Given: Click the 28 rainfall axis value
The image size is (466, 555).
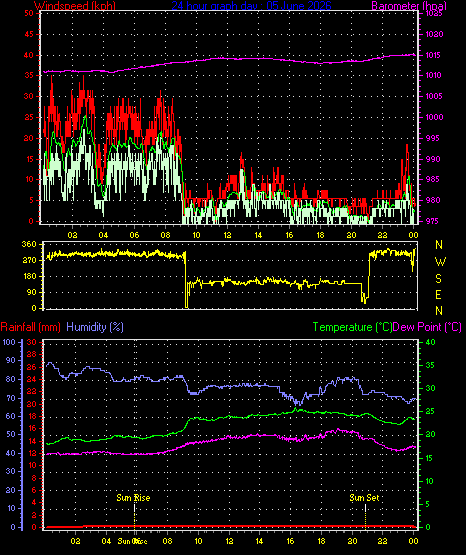Looking at the screenshot, I should tap(31, 354).
